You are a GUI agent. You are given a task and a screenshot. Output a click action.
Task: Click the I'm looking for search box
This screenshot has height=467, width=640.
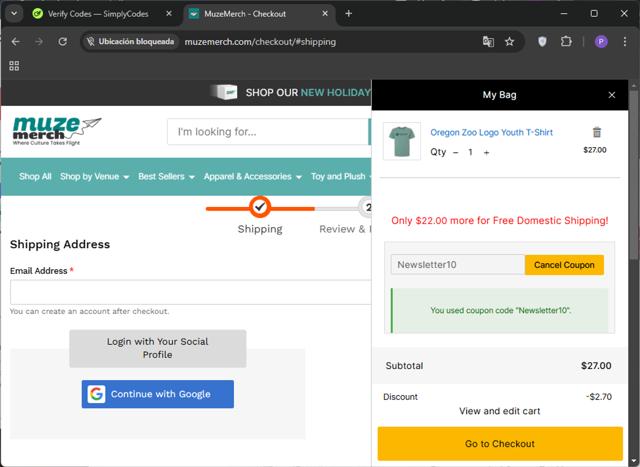(268, 131)
